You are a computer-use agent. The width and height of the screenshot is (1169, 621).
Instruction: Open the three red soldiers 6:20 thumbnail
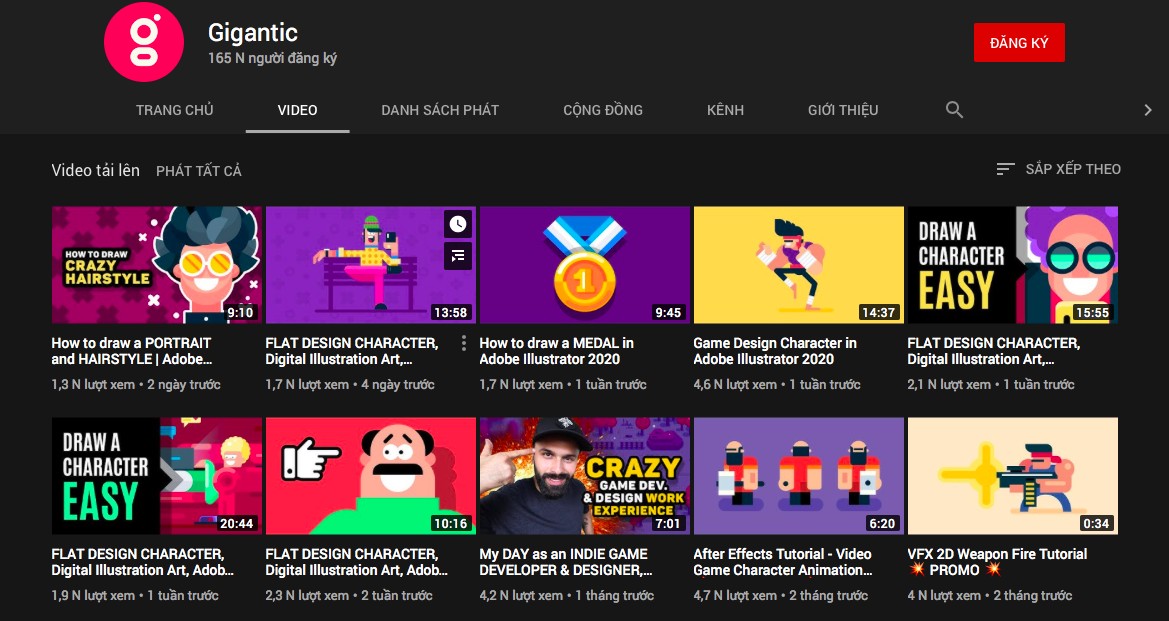pyautogui.click(x=798, y=476)
